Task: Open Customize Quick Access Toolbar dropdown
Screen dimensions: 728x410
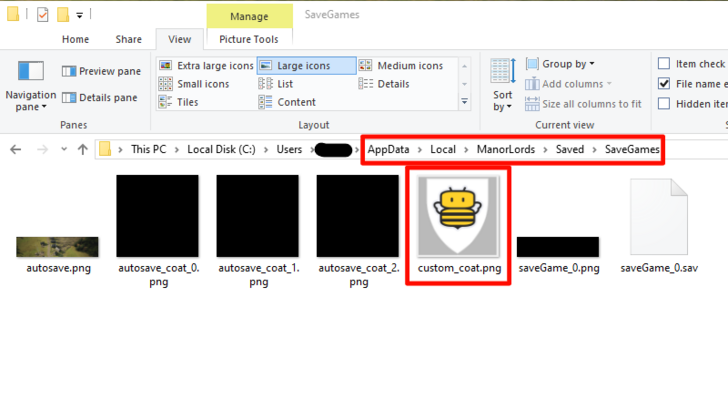Action: click(x=79, y=15)
